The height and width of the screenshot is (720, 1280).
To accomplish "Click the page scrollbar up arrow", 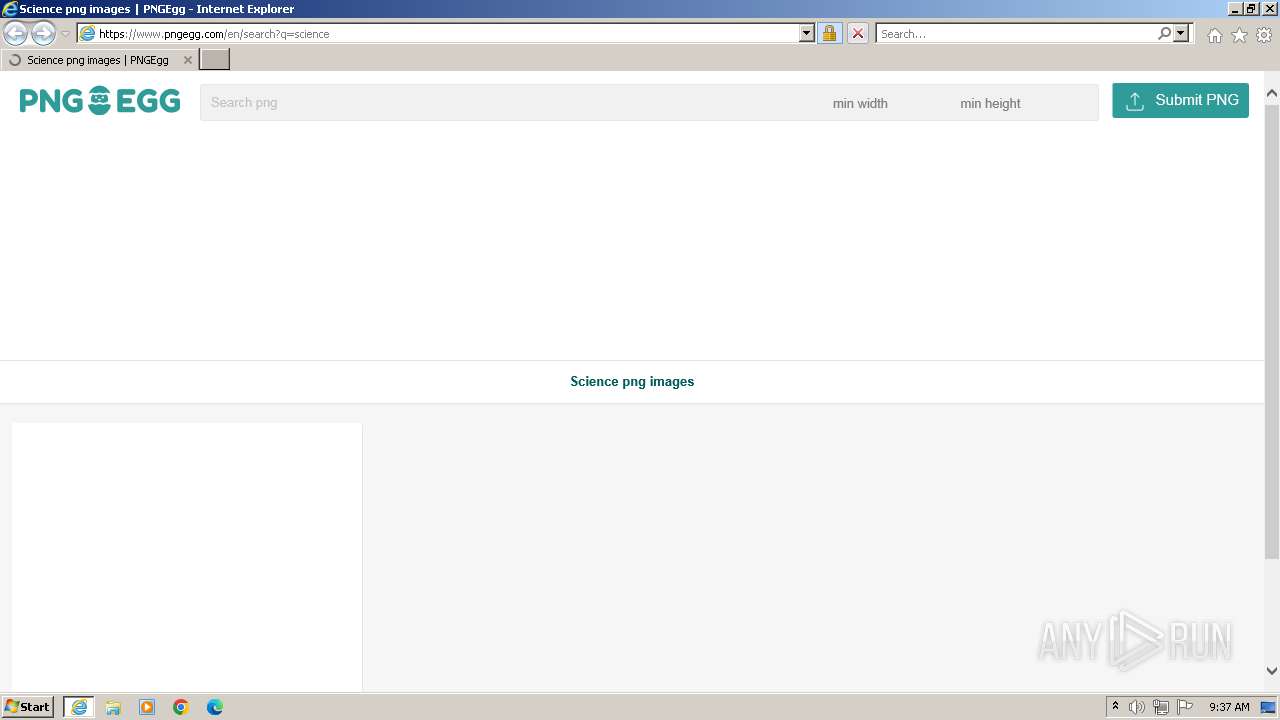I will click(1272, 94).
